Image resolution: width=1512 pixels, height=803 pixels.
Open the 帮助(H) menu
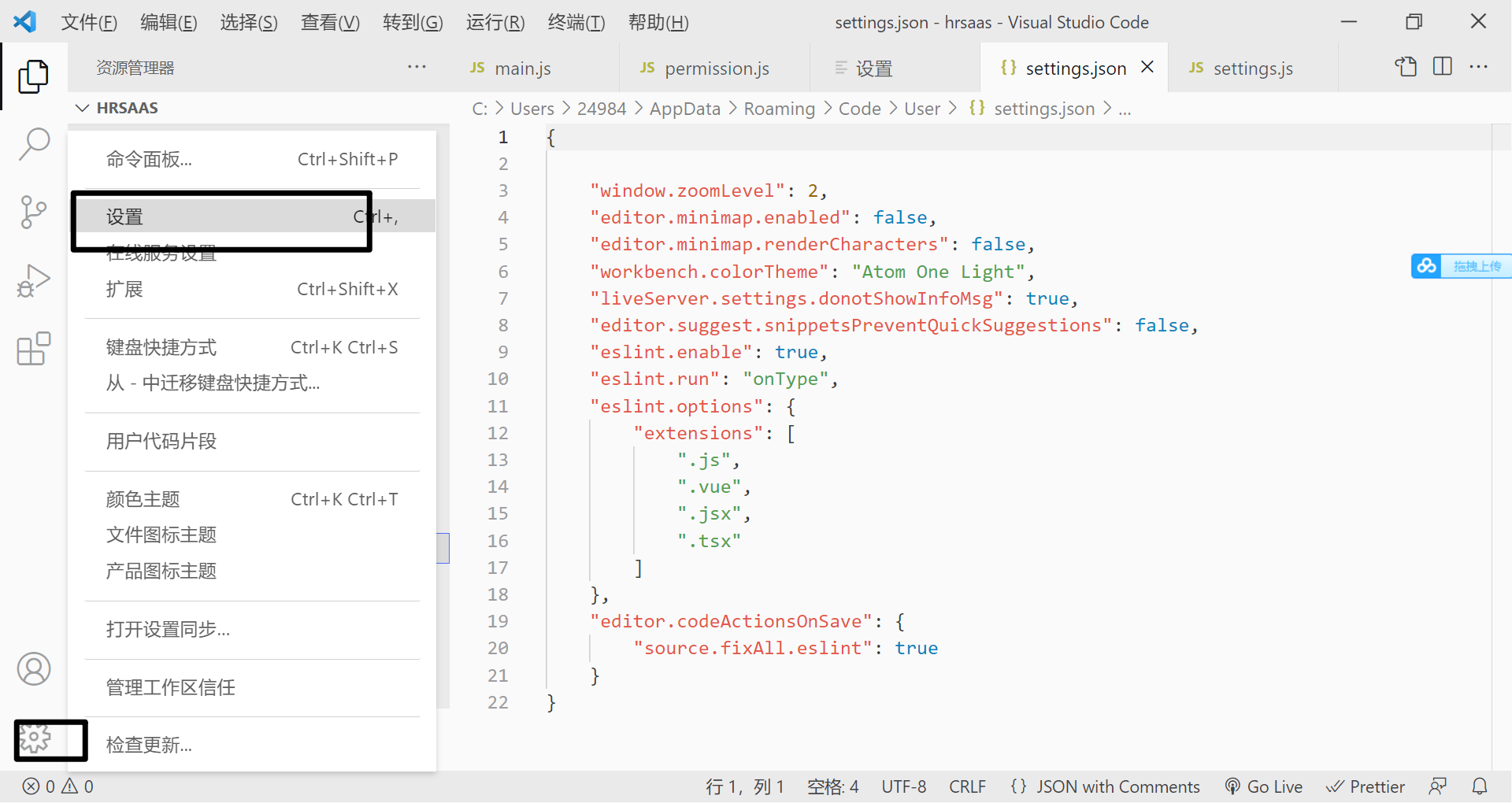pyautogui.click(x=658, y=22)
